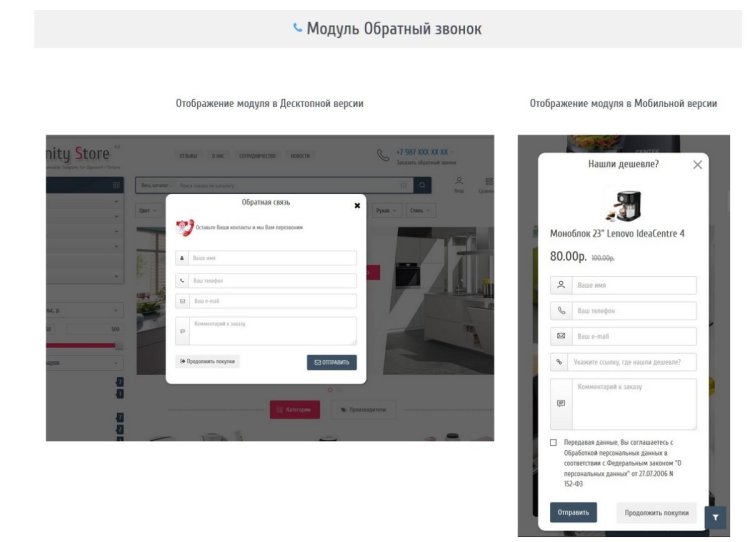The width and height of the screenshot is (750, 542).
Task: Select the Категории tab
Action: (x=295, y=409)
